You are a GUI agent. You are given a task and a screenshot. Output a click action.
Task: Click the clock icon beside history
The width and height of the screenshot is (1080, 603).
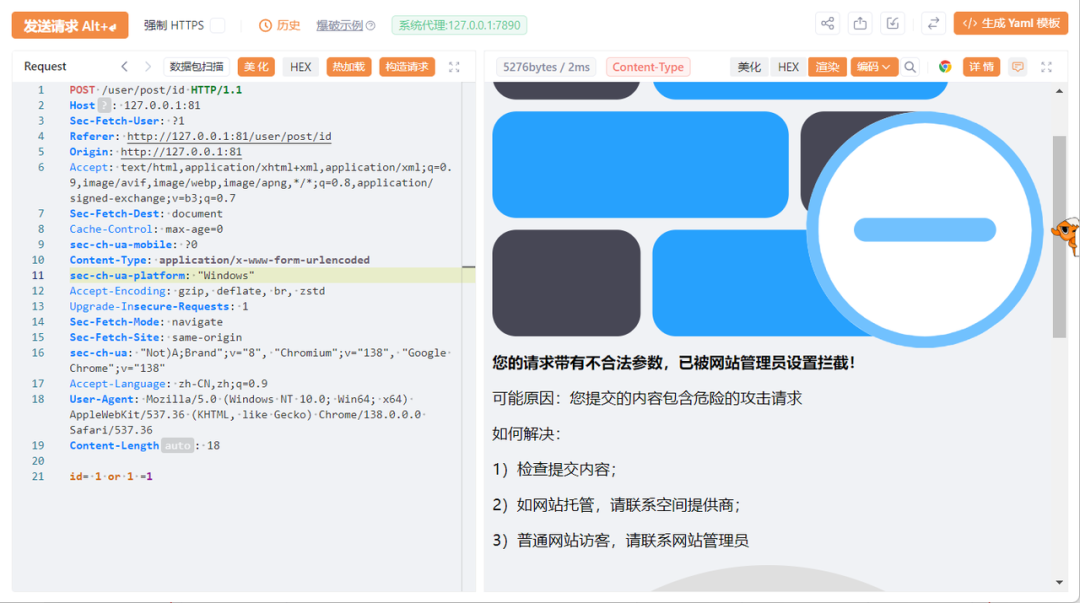pos(265,25)
